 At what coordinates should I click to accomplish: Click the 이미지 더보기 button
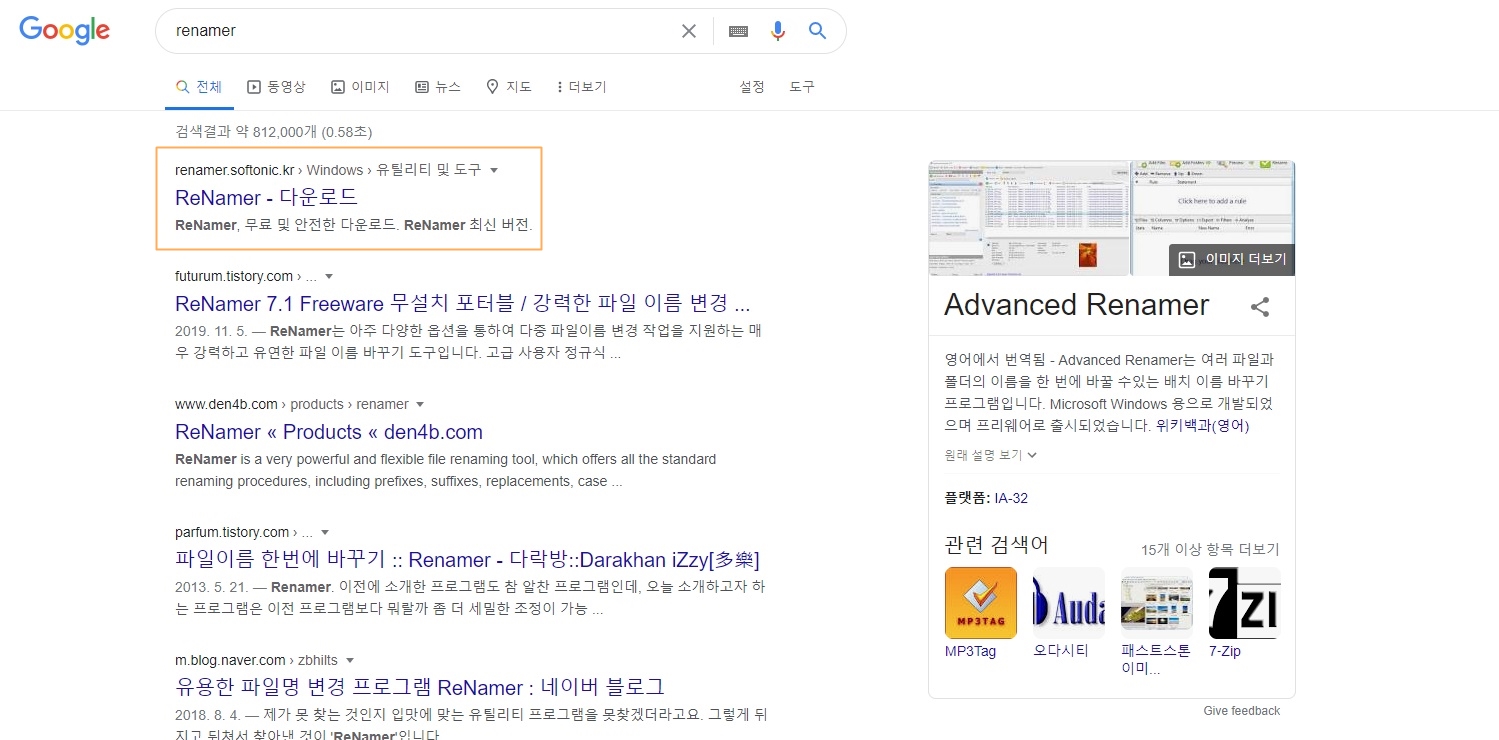(x=1232, y=260)
